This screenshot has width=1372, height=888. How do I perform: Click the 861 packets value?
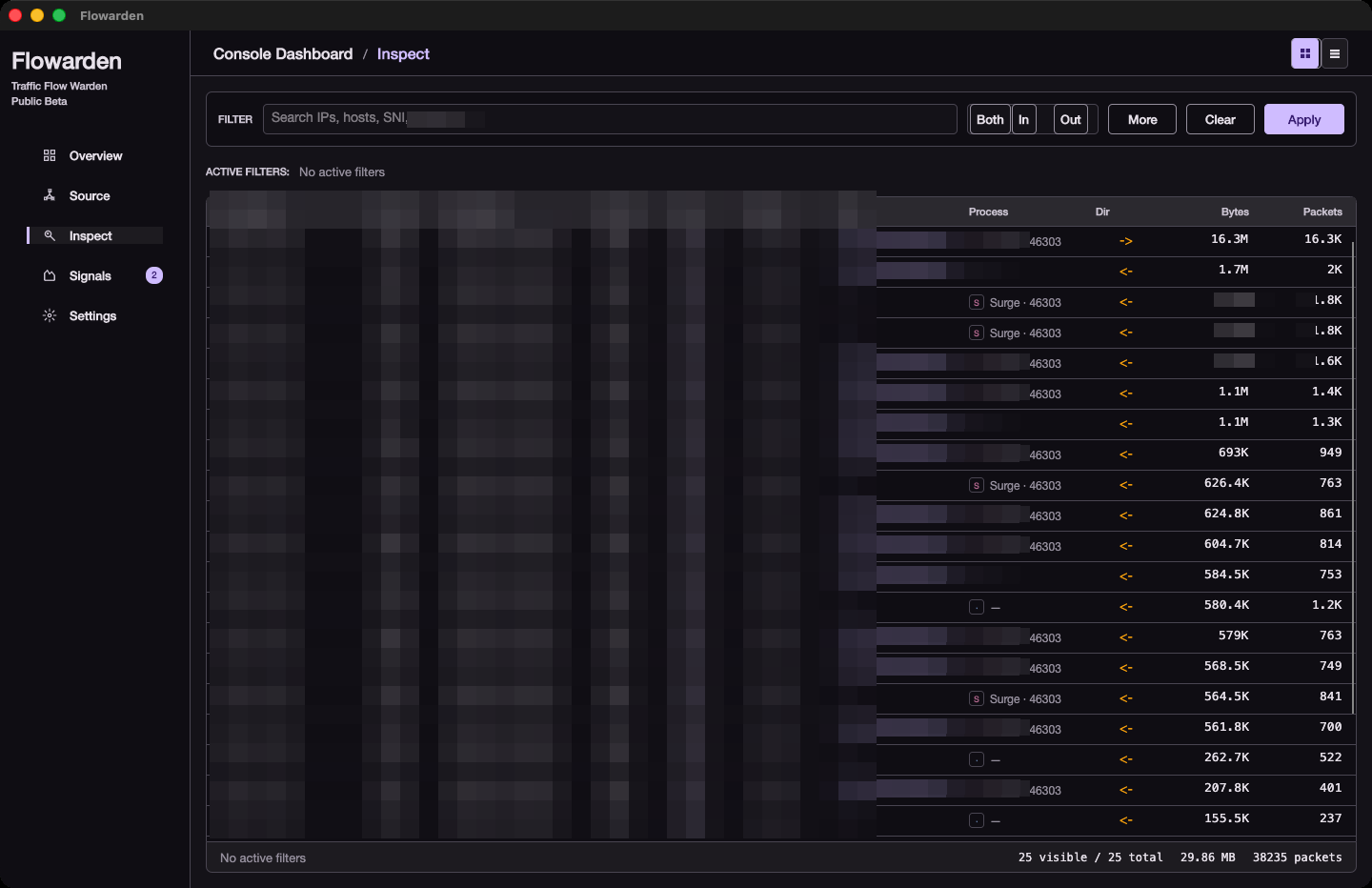pos(1330,514)
